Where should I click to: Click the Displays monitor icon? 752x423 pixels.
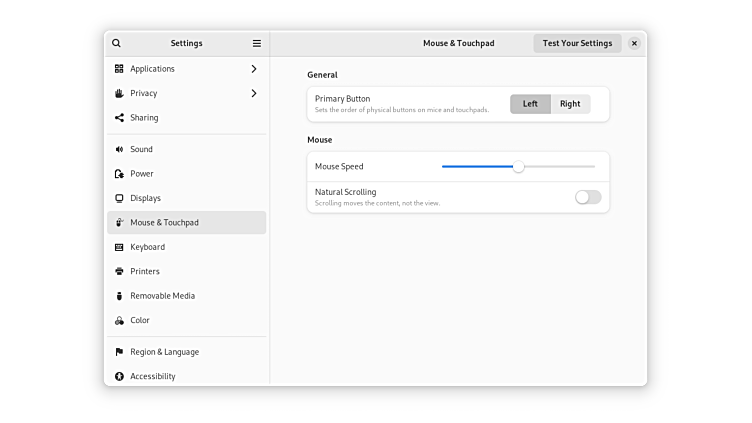coord(119,198)
